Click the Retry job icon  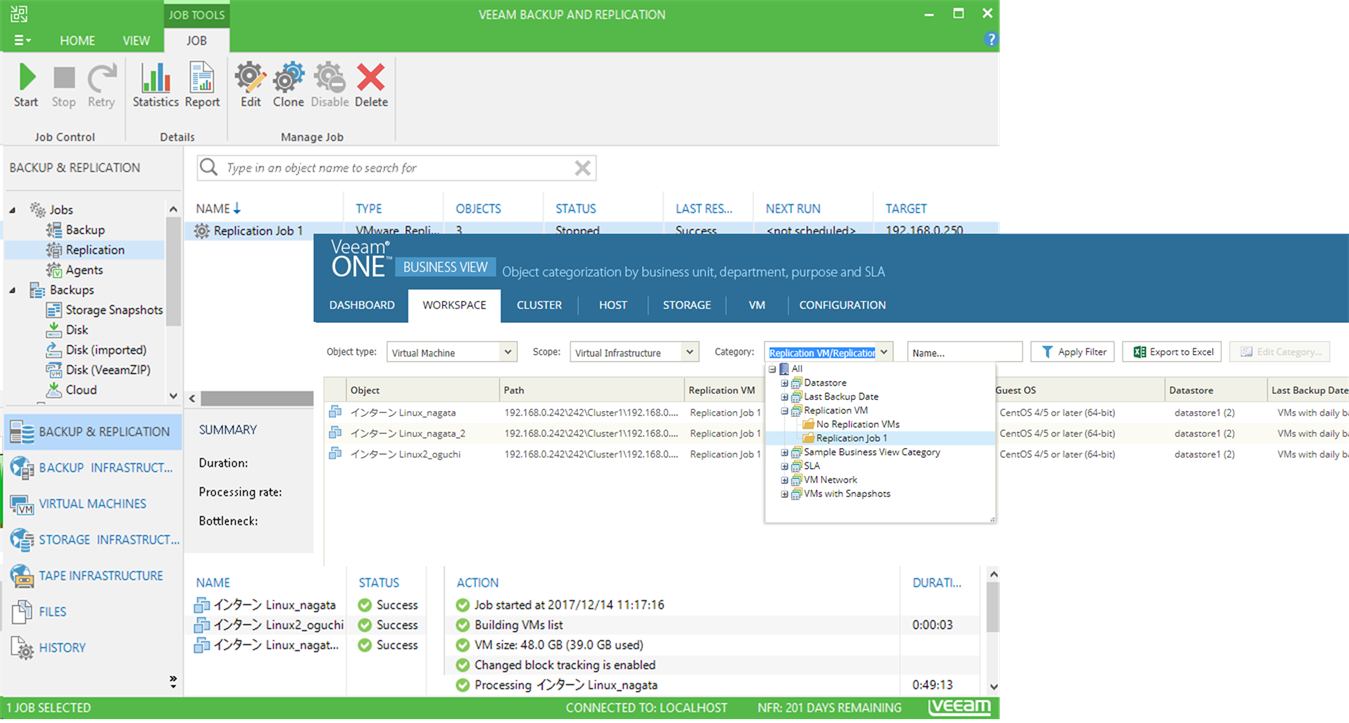pyautogui.click(x=101, y=85)
